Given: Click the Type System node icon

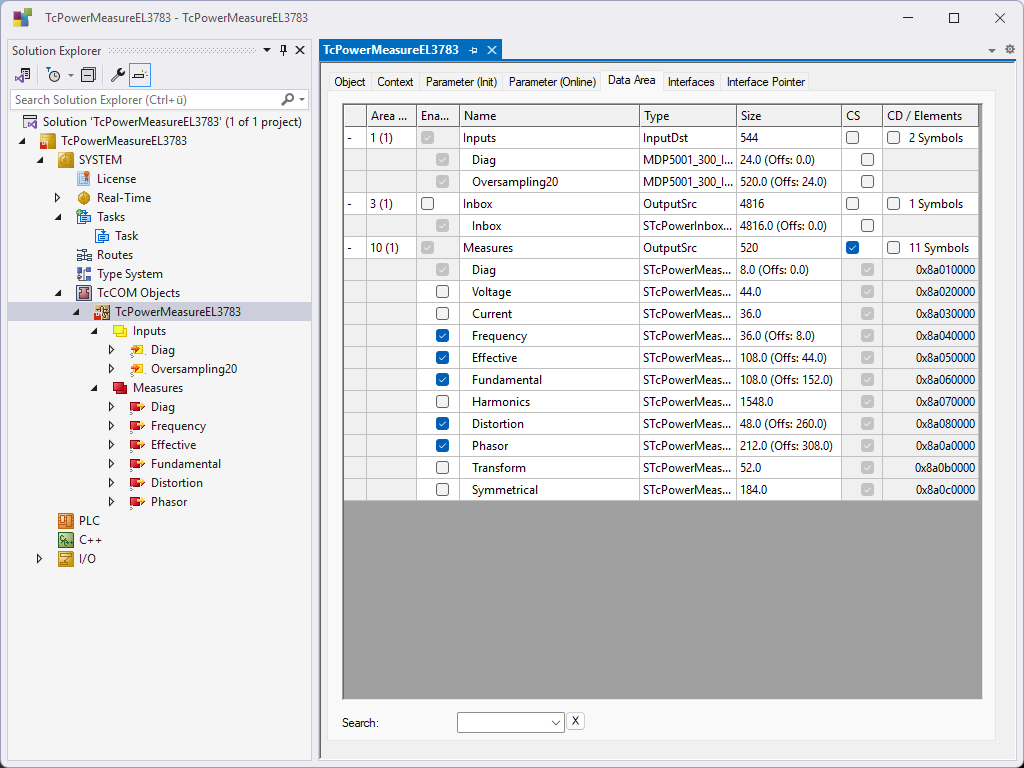Looking at the screenshot, I should 84,274.
